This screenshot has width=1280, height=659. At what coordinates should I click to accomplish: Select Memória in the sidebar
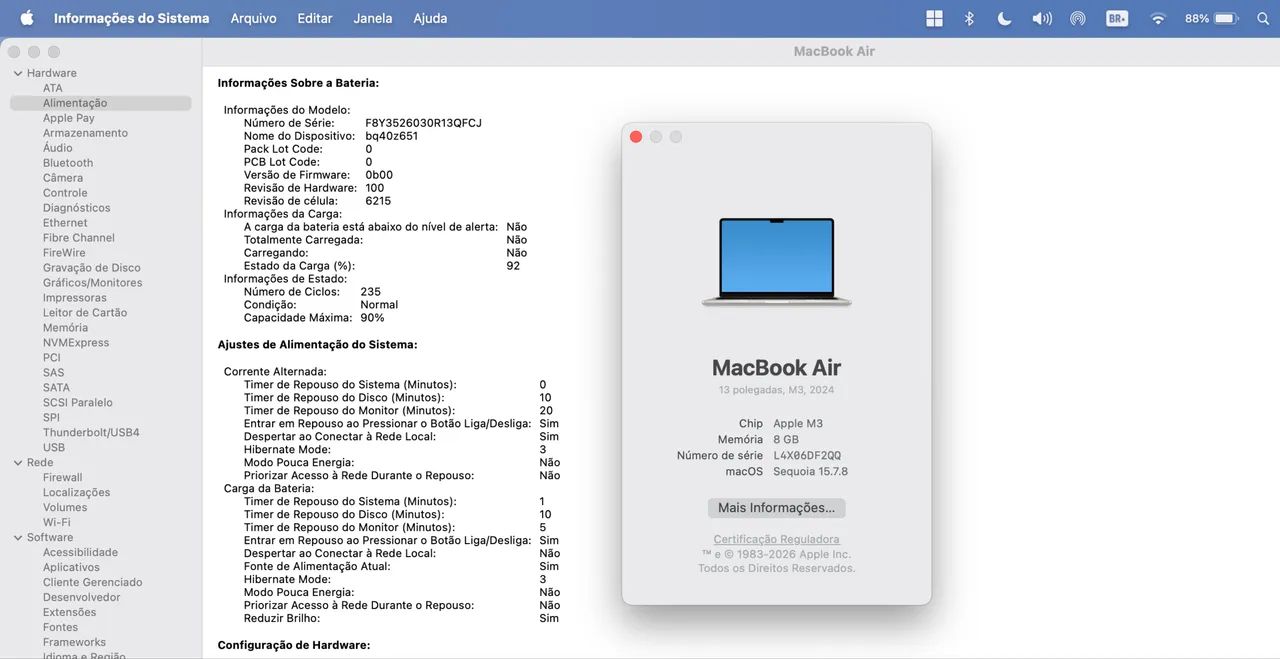(65, 328)
